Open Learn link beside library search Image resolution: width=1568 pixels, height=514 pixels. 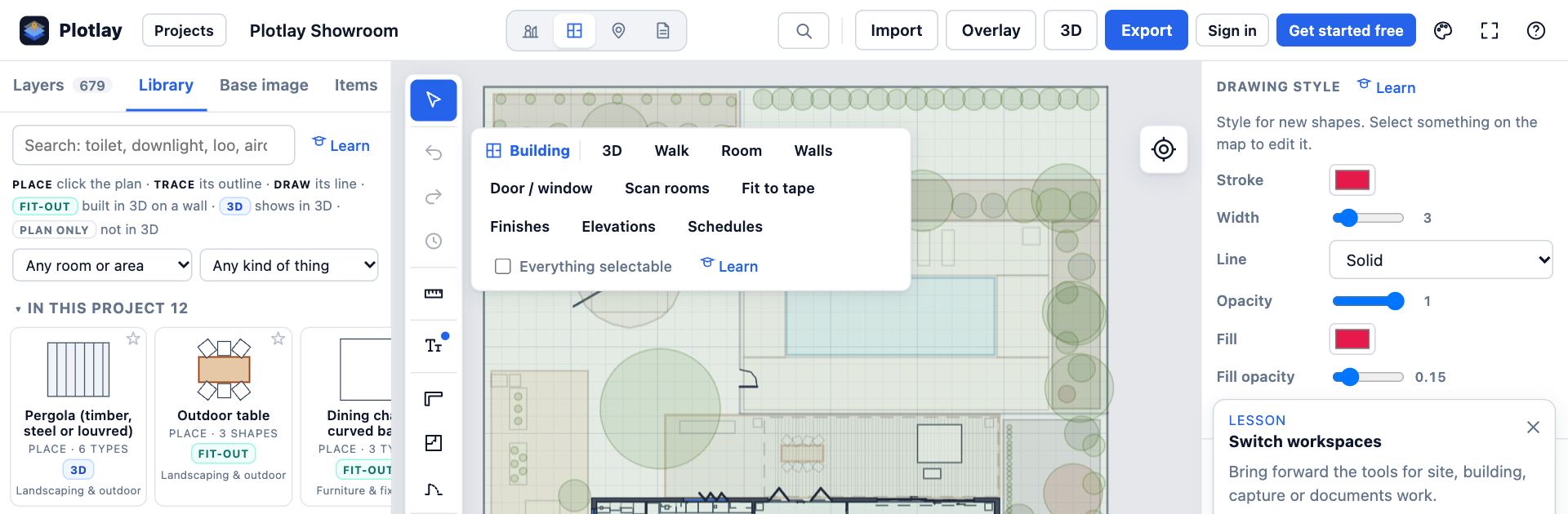(x=341, y=145)
